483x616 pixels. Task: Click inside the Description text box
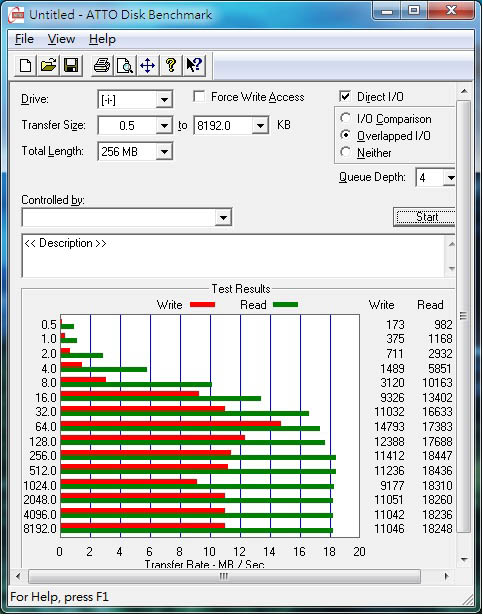click(235, 256)
